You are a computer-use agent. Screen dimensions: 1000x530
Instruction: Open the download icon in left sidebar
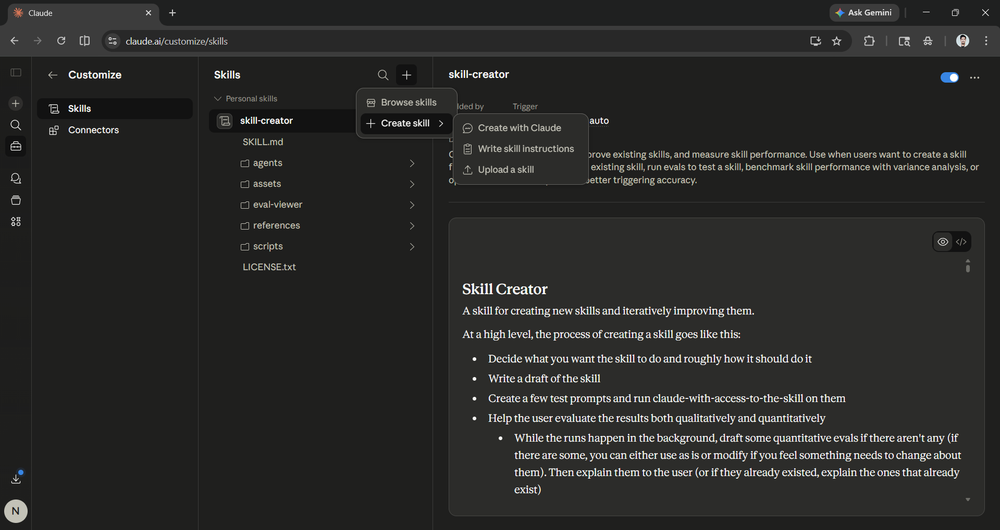click(16, 479)
